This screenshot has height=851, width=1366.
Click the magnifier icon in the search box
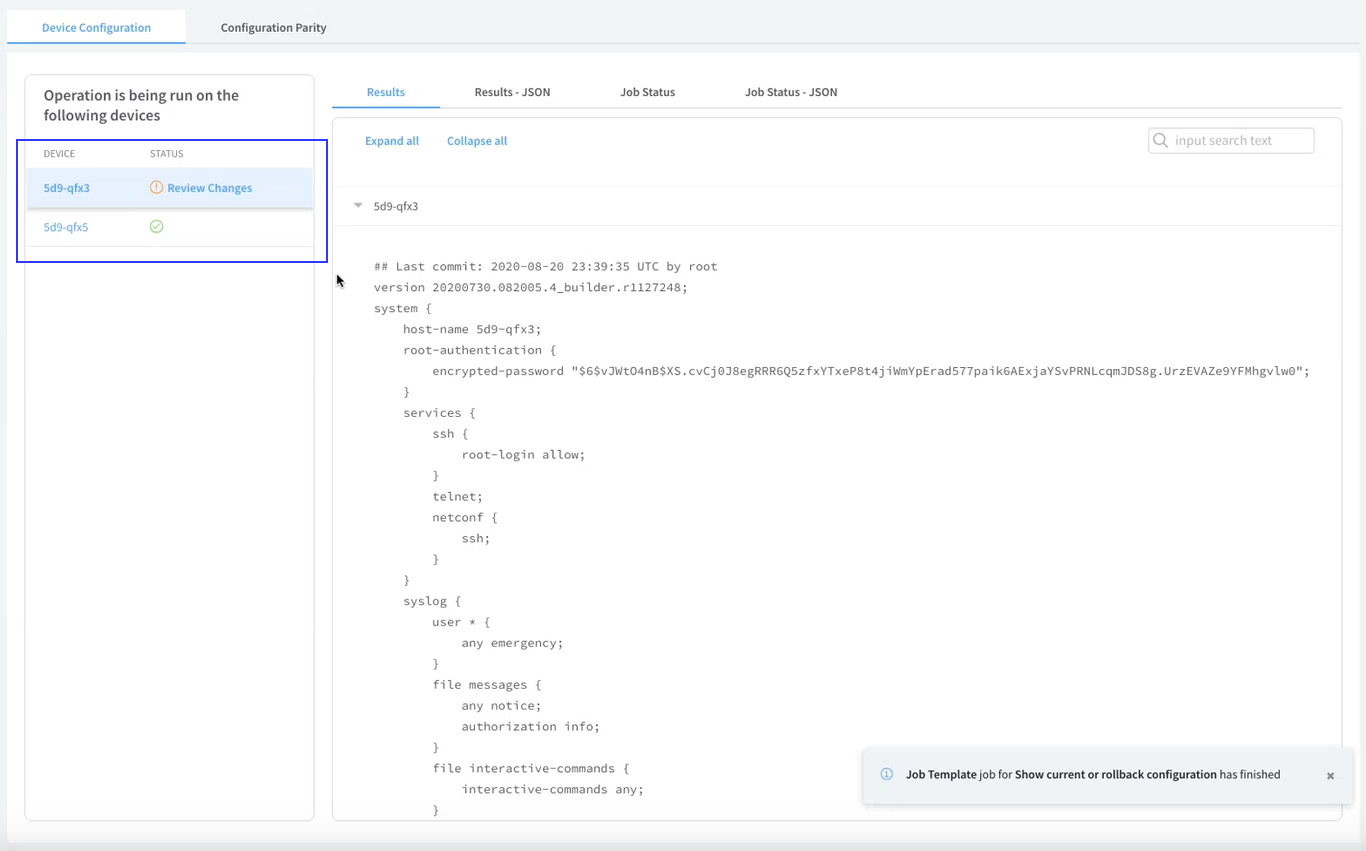[x=1161, y=141]
